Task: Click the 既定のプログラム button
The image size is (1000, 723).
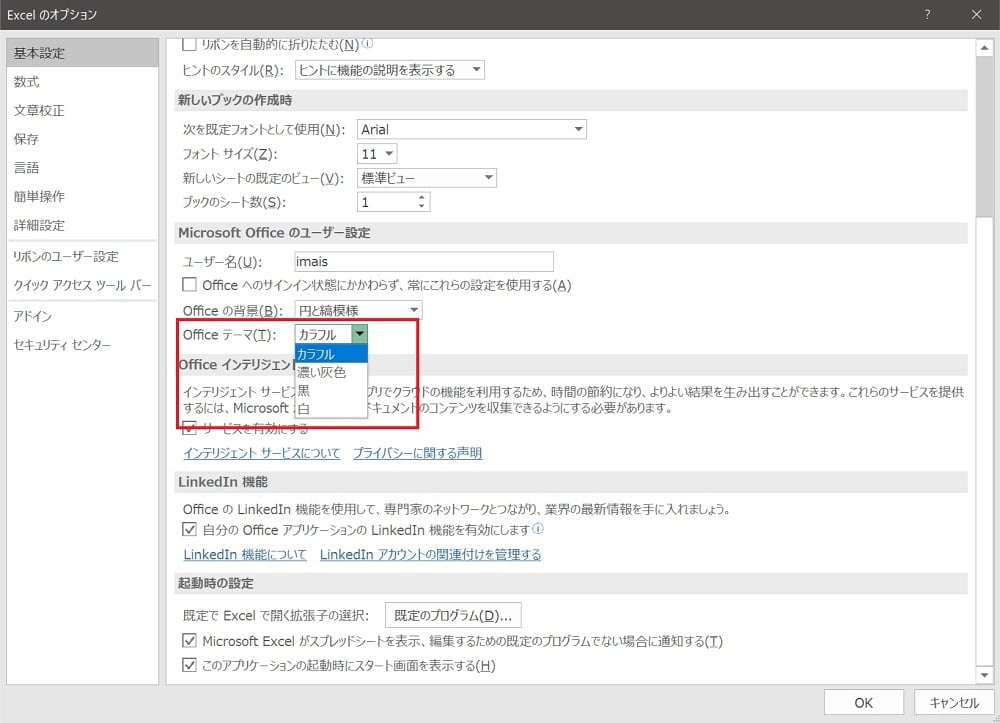Action: (453, 614)
